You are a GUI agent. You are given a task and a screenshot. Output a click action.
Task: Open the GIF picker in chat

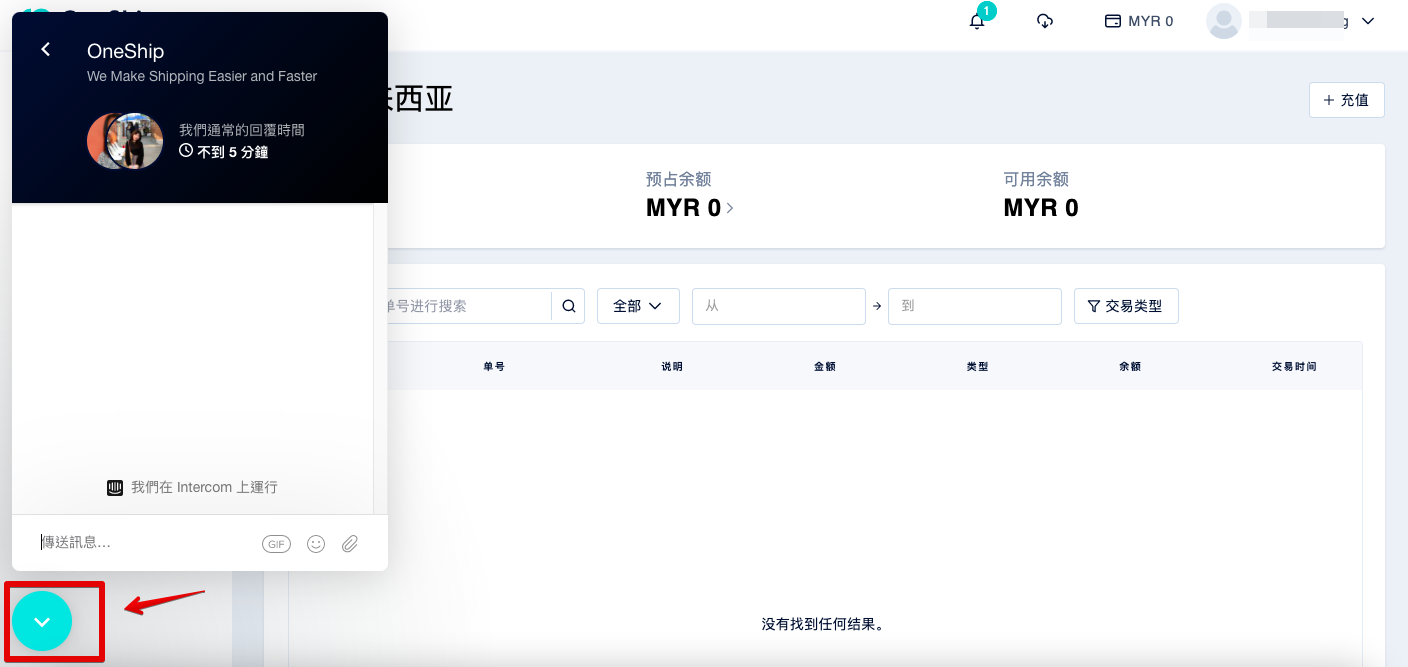coord(276,544)
